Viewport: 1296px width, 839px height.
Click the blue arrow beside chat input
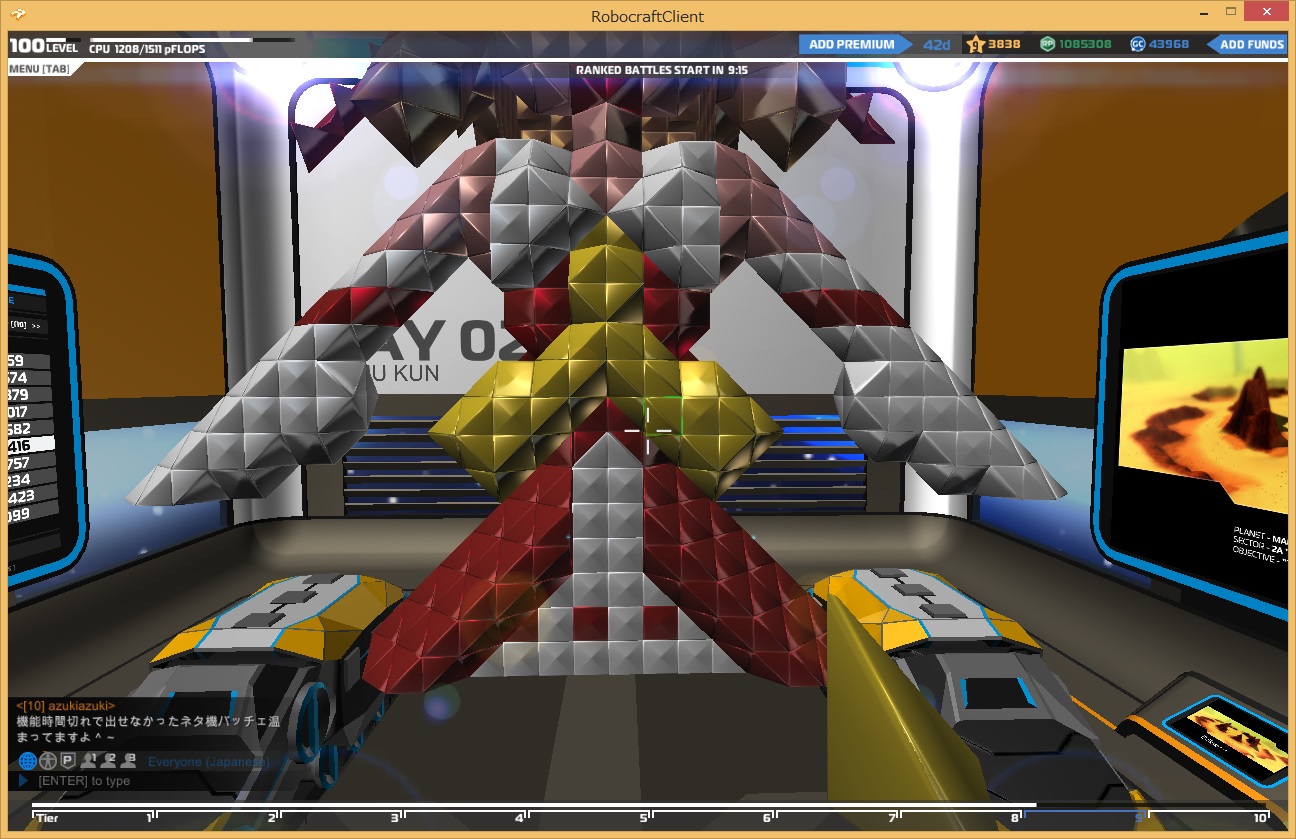(x=23, y=781)
